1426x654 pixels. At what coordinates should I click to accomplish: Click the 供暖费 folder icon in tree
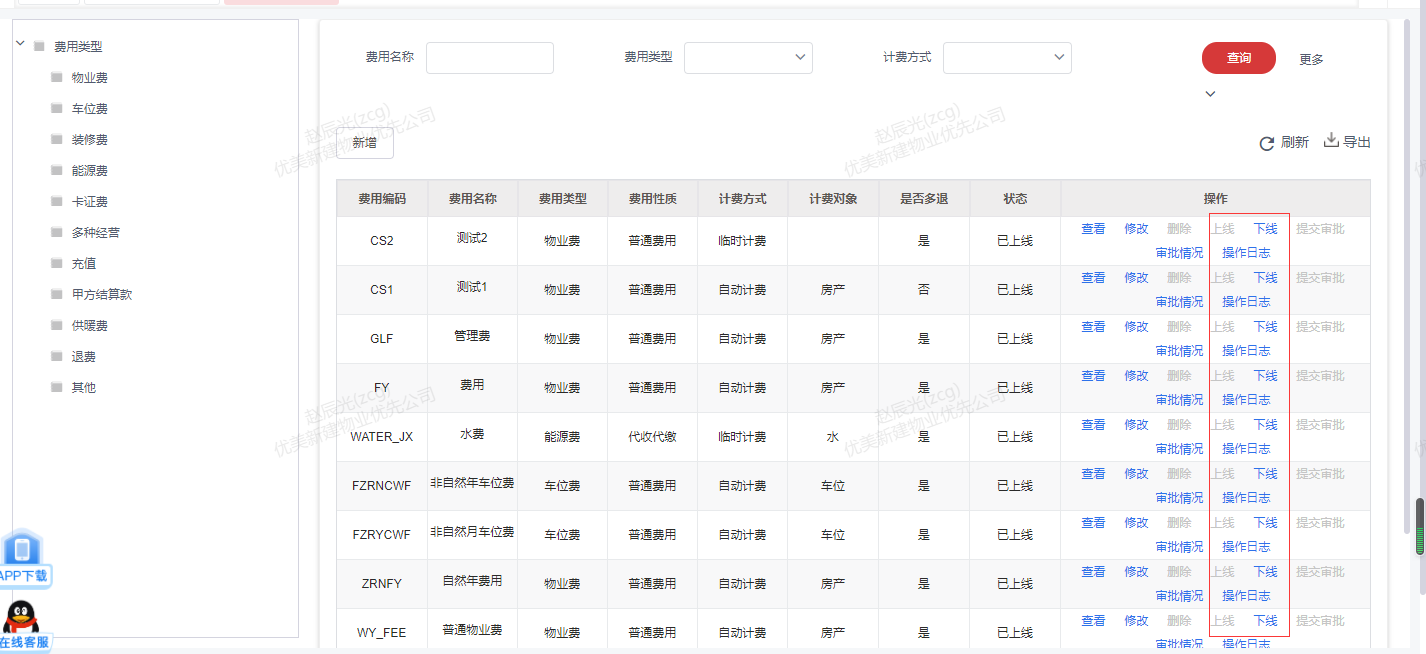57,325
